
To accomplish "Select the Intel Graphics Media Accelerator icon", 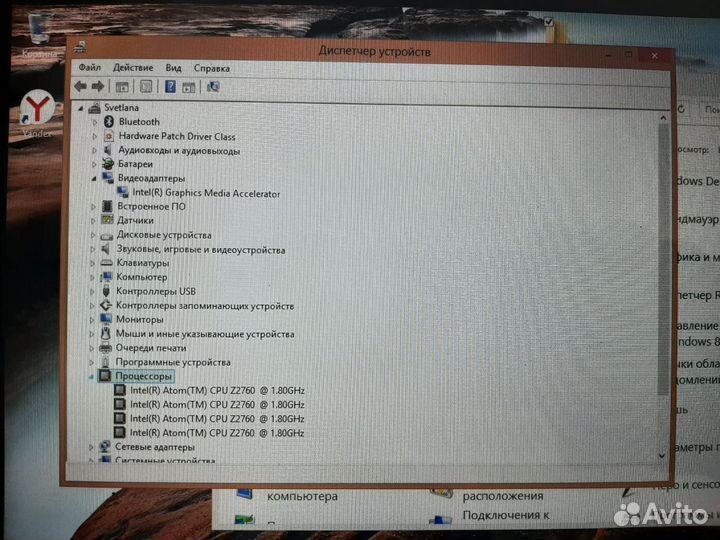I will pos(123,192).
